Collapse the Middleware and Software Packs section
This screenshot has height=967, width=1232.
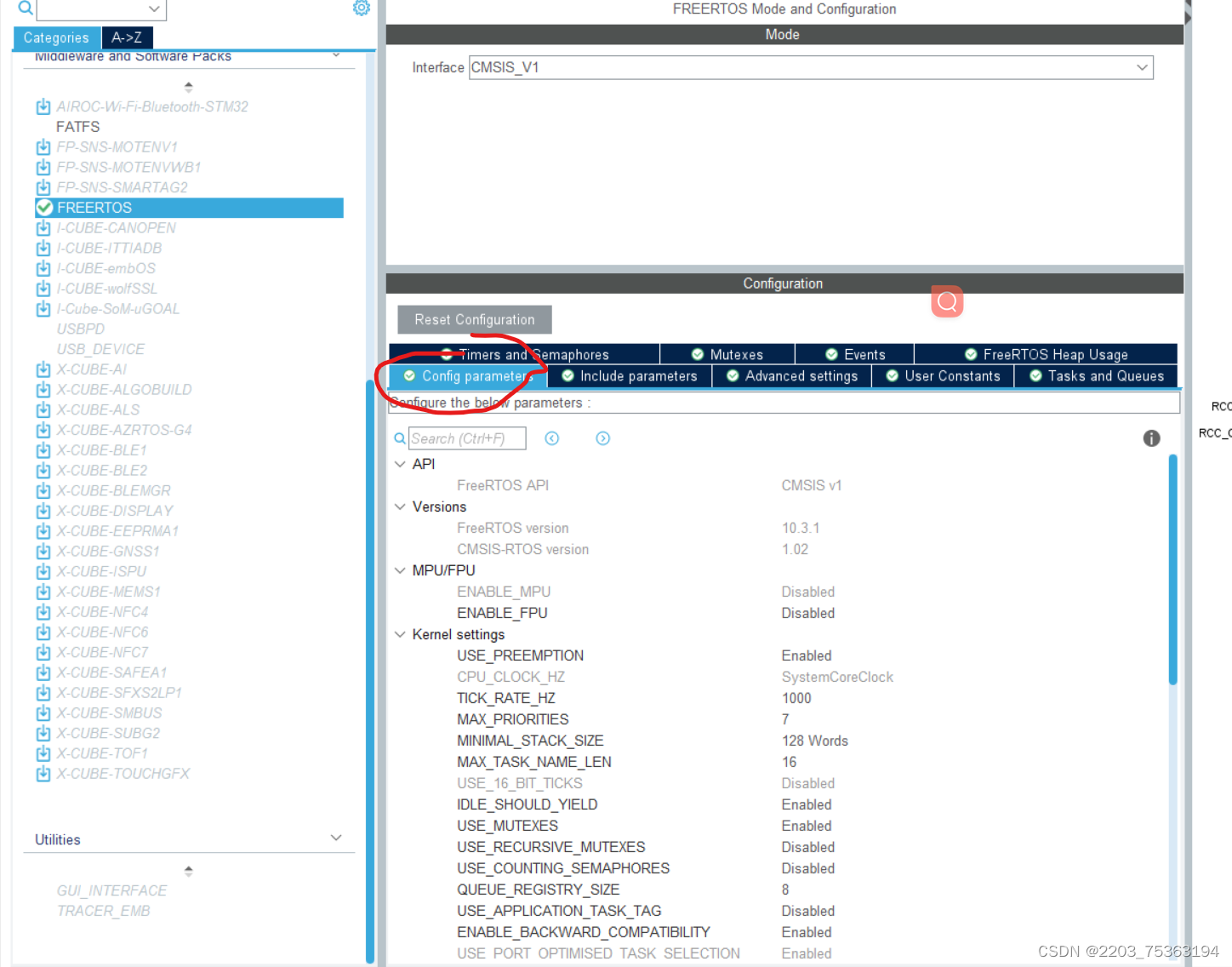pyautogui.click(x=336, y=55)
